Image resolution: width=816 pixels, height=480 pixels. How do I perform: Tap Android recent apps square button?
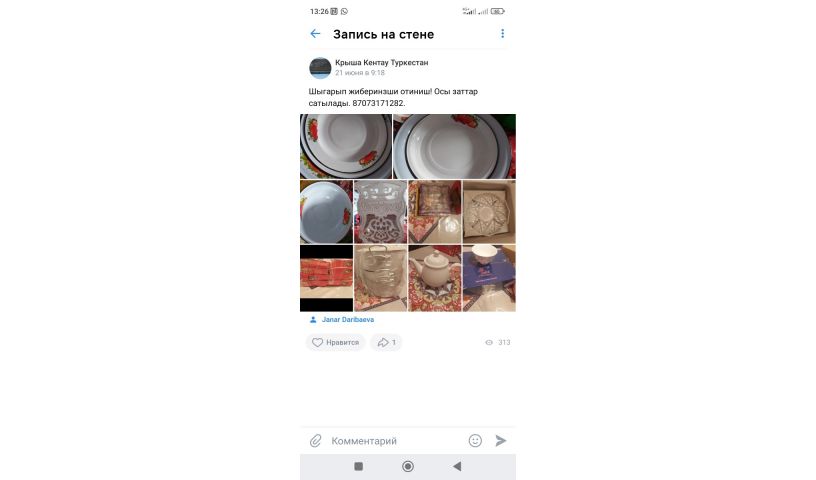359,466
